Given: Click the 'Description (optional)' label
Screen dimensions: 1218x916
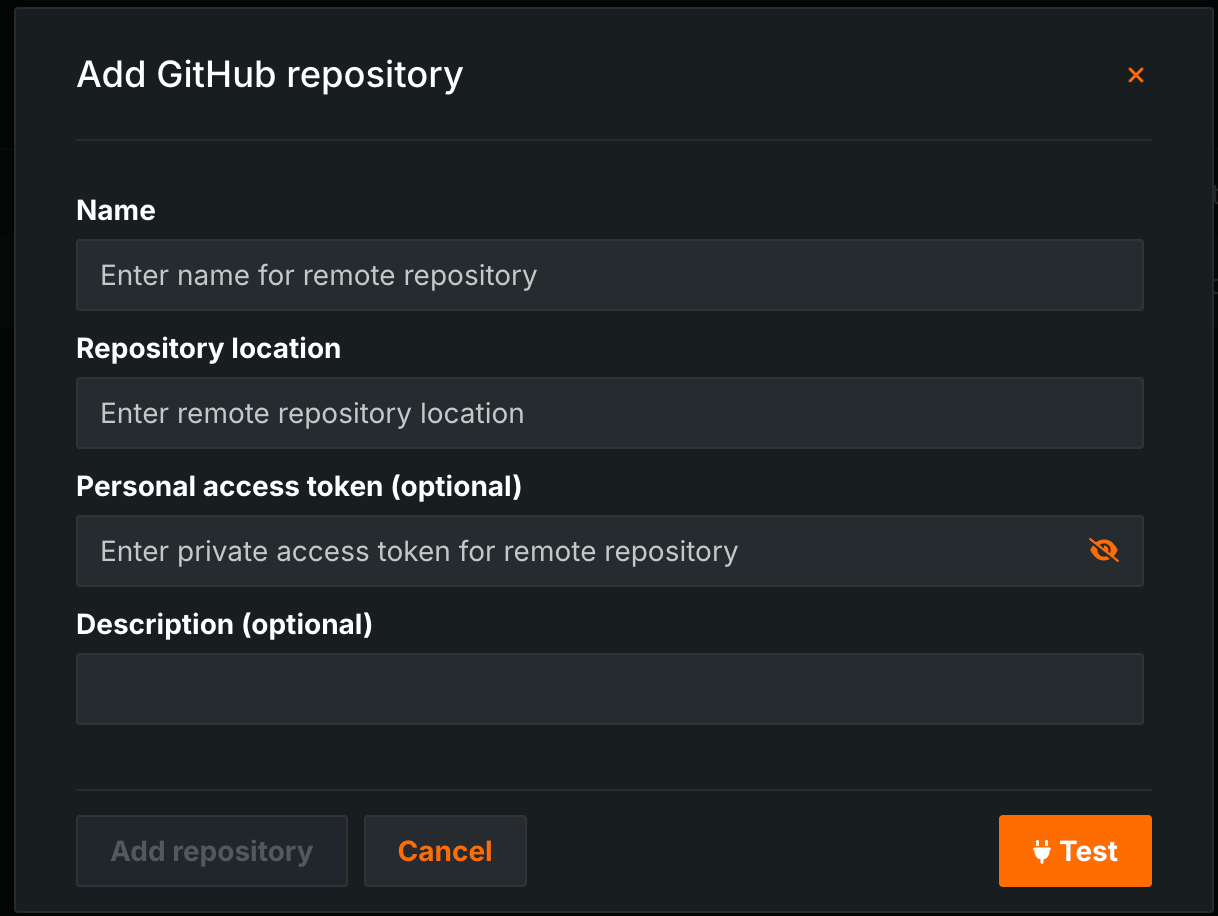Looking at the screenshot, I should [224, 624].
